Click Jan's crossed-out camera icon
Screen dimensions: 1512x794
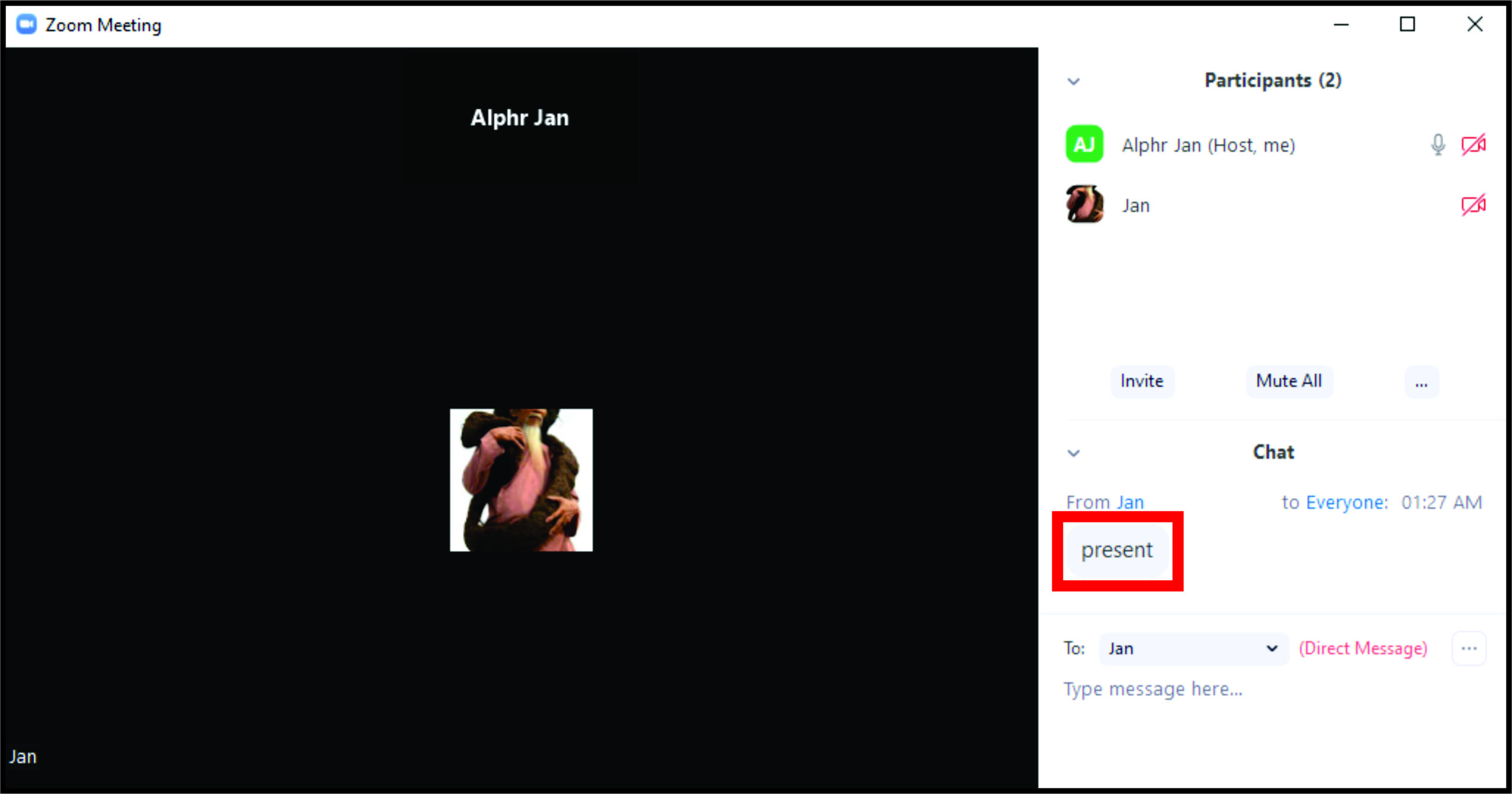[x=1473, y=205]
